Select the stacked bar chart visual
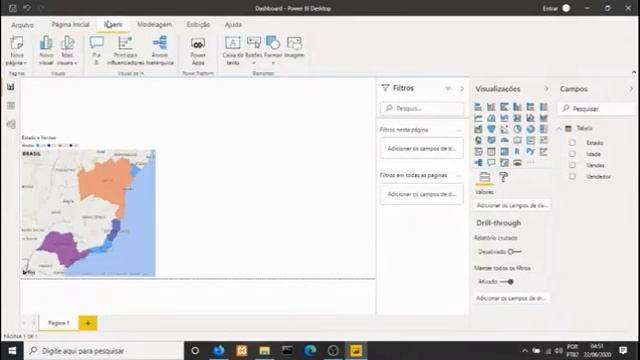 tap(478, 107)
